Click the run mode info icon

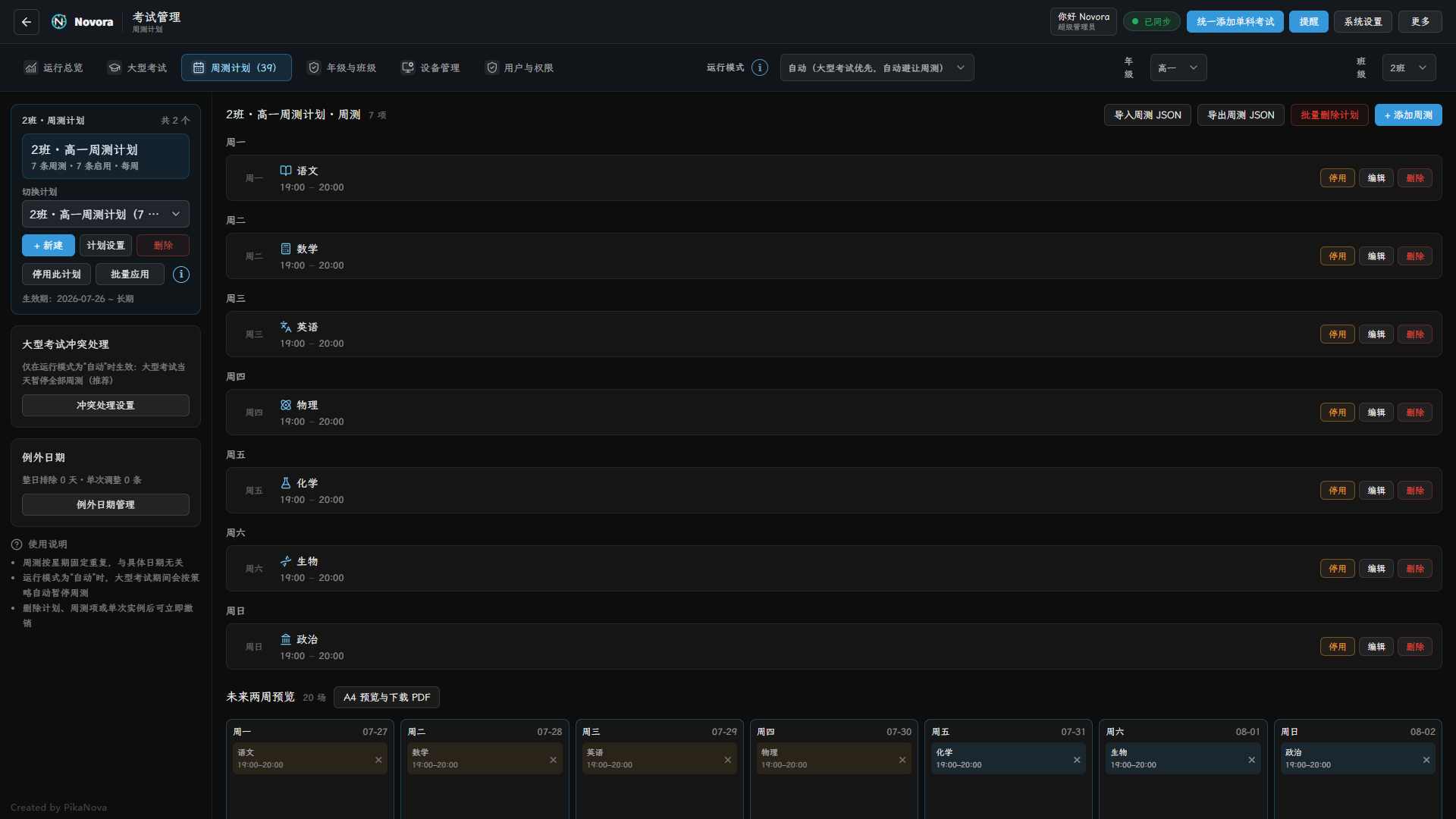point(760,67)
